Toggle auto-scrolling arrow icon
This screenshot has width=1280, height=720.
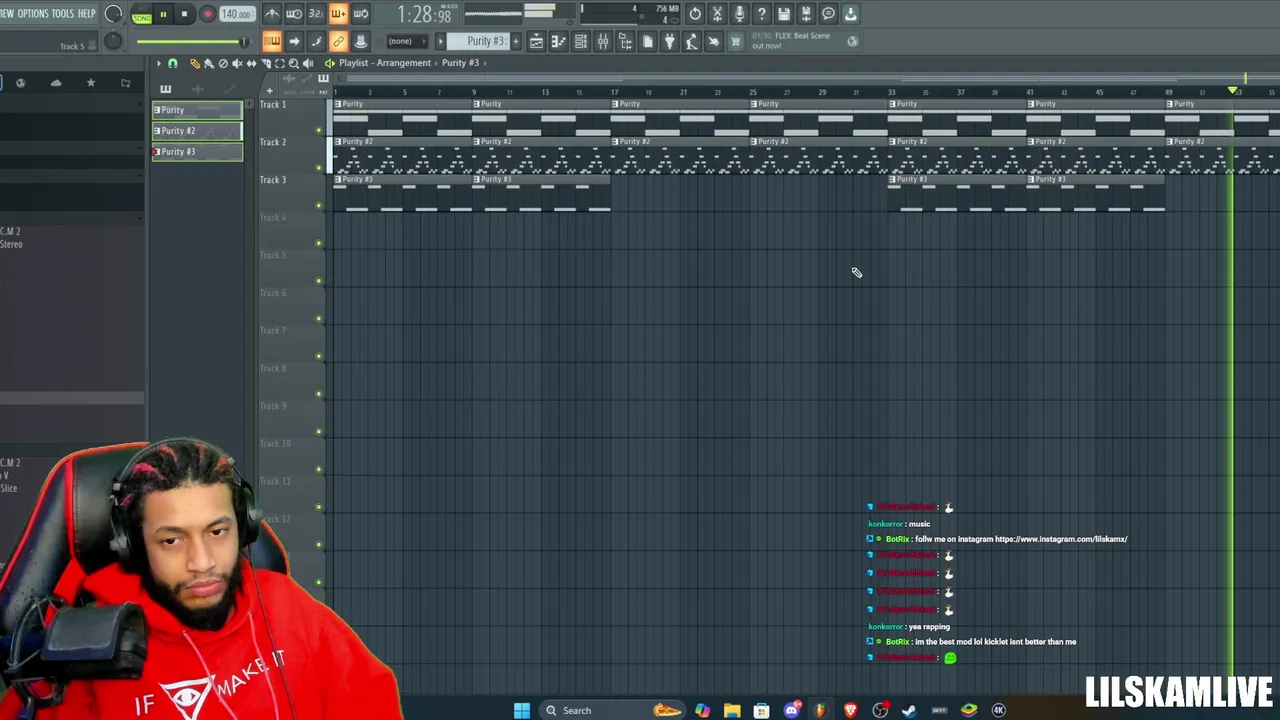(294, 41)
